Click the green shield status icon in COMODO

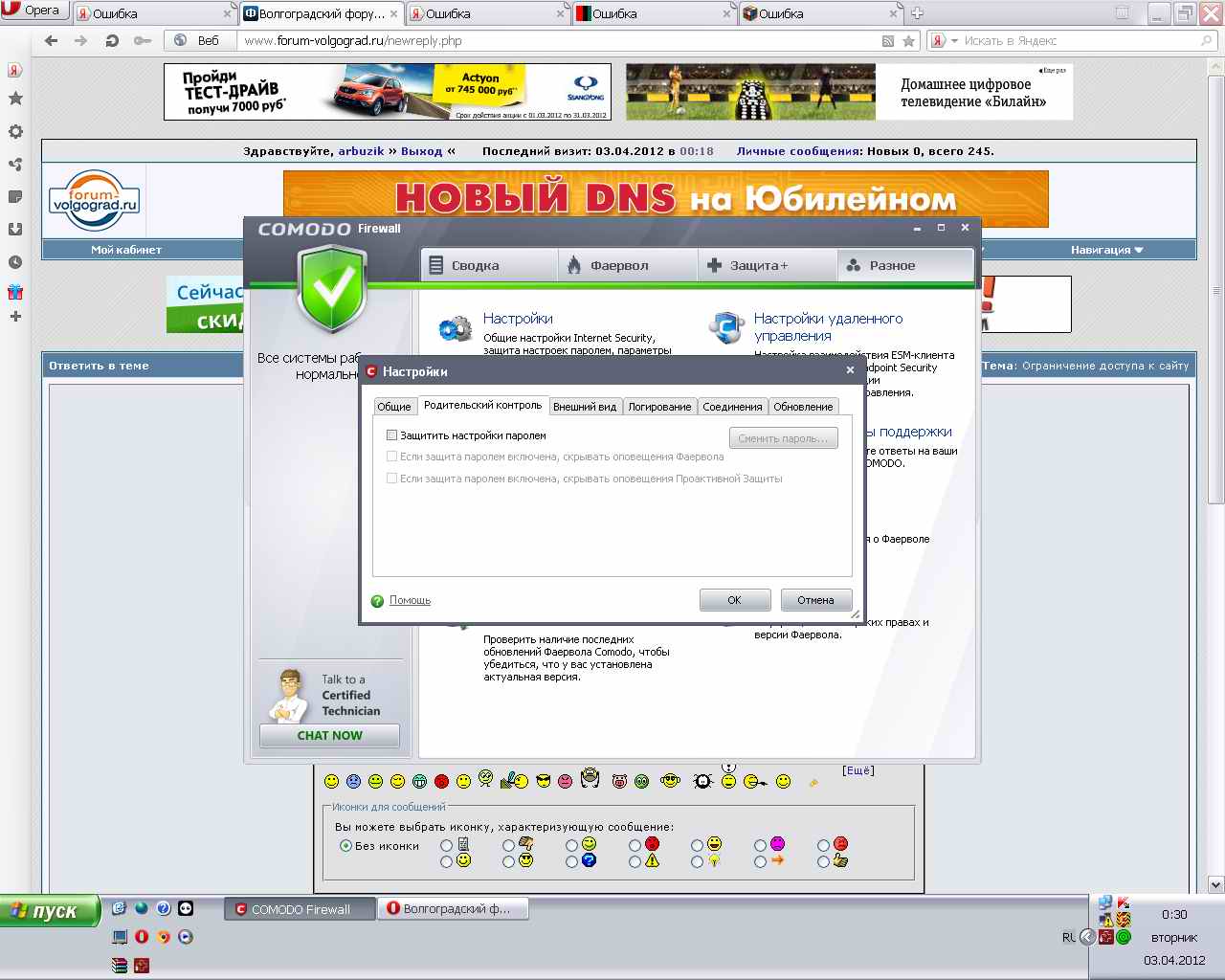[x=331, y=289]
